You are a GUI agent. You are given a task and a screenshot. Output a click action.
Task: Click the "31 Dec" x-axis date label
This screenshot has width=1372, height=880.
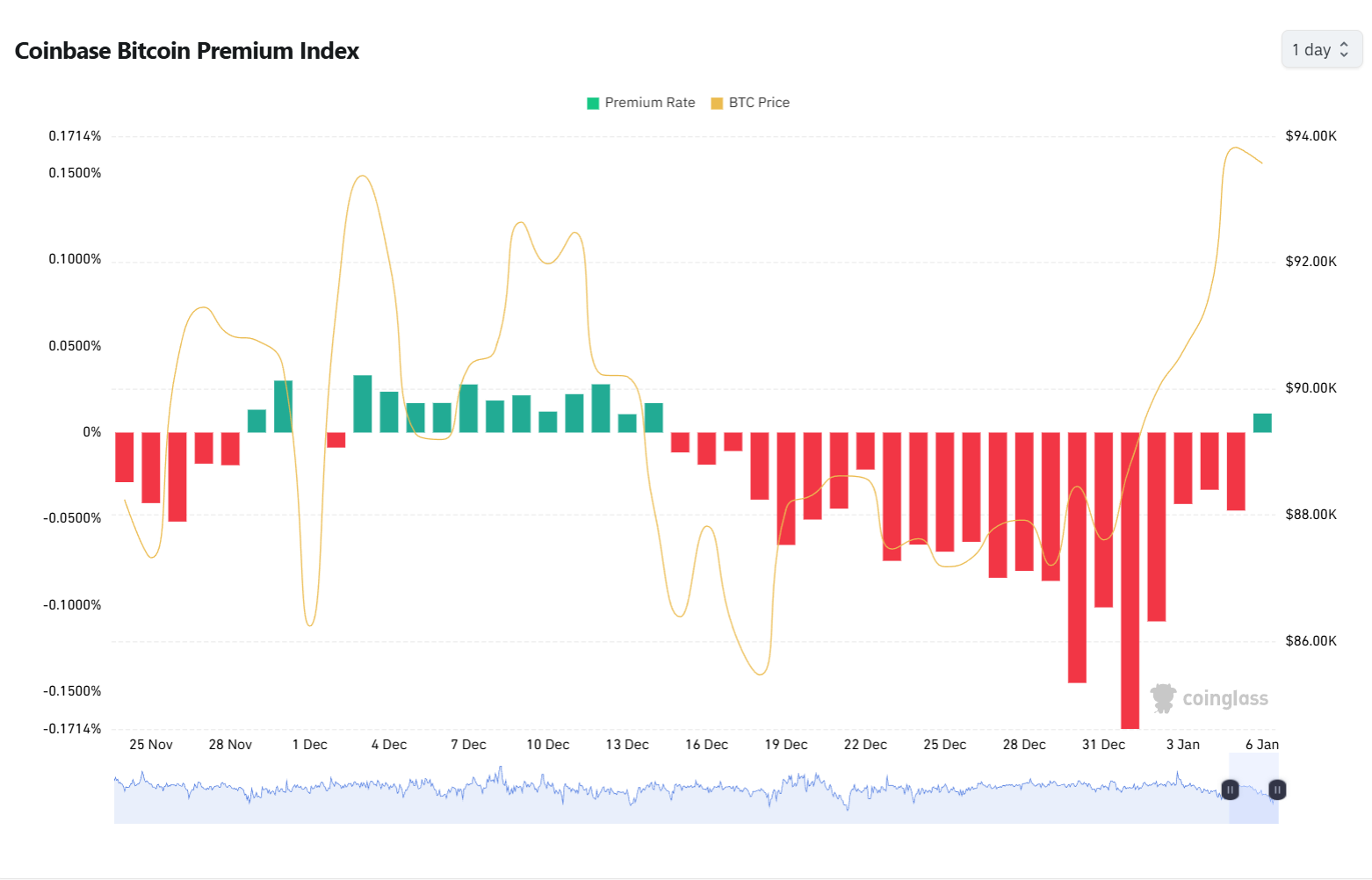(x=1103, y=745)
